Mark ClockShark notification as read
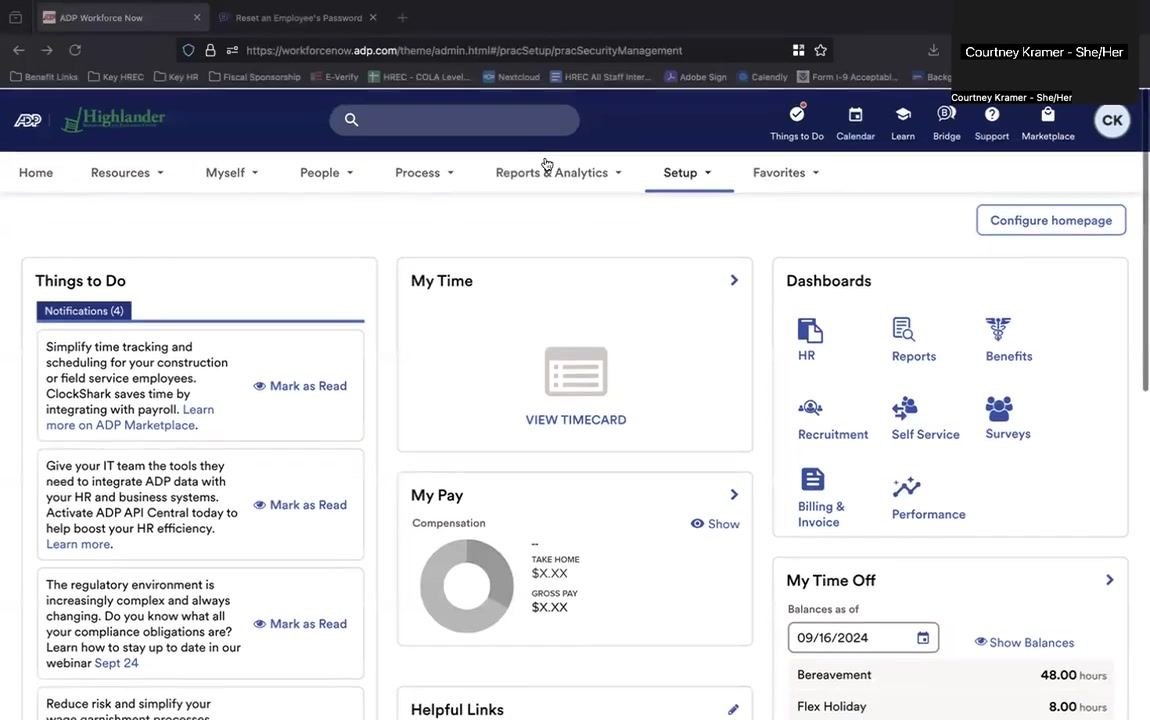The width and height of the screenshot is (1150, 720). (x=300, y=386)
